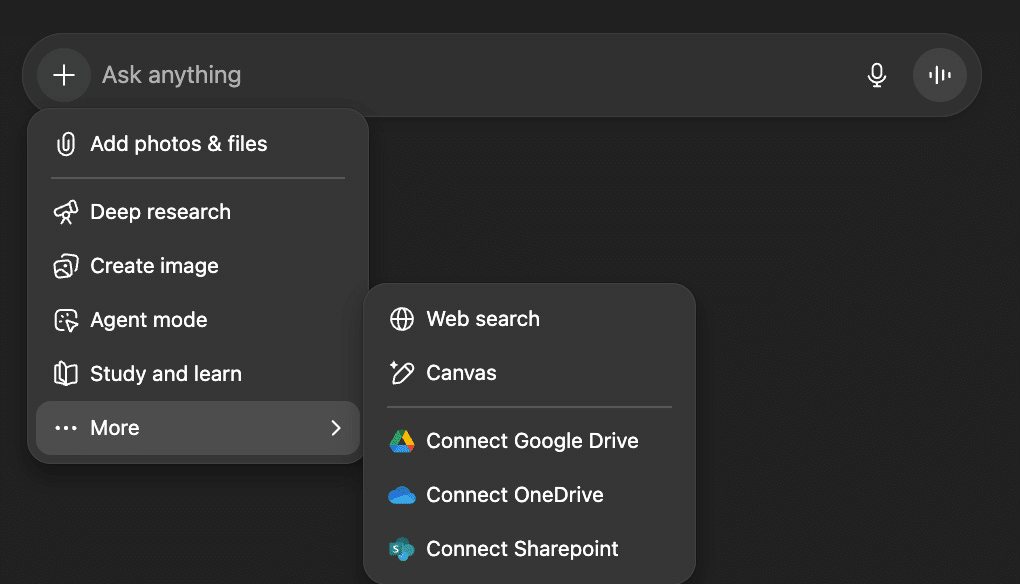Click the Sharepoint logo icon

(402, 549)
